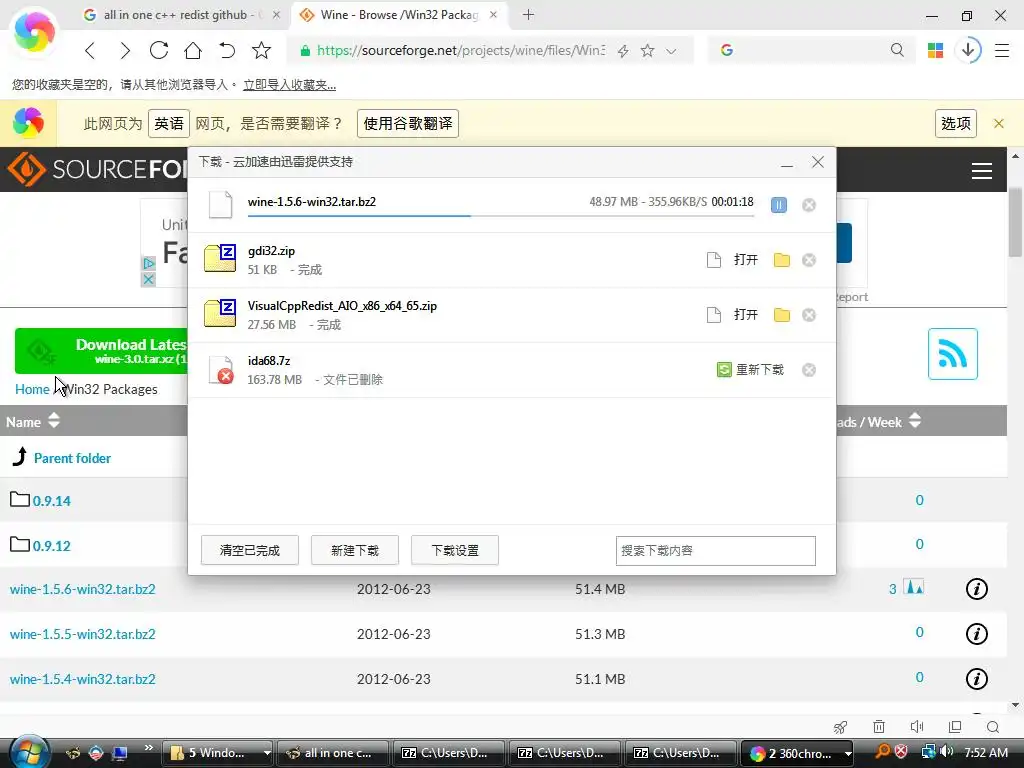Open the gdi32.zip file

(745, 260)
